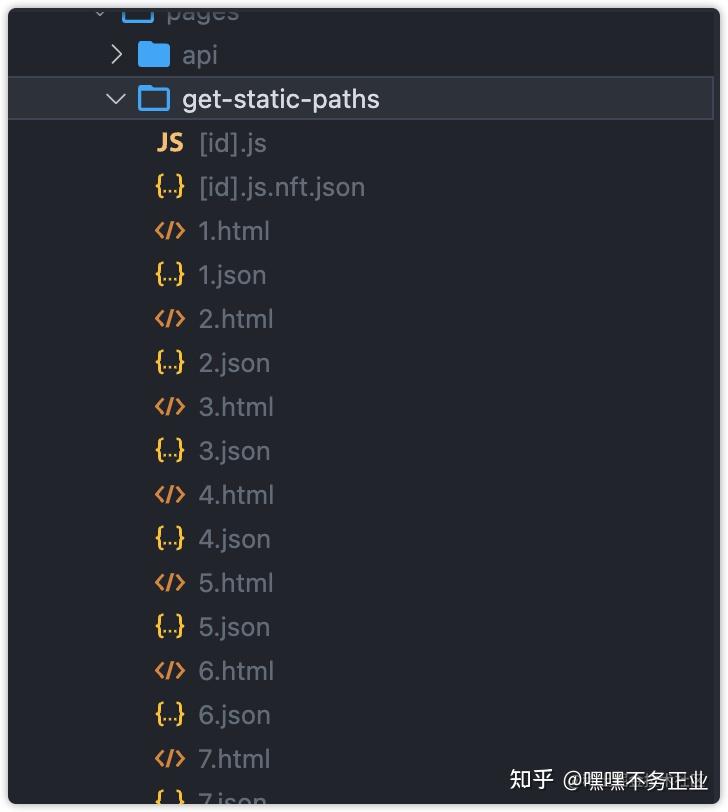Screen dimensions: 728x812
Task: Click the JSON icon next to 5.json
Action: [169, 627]
